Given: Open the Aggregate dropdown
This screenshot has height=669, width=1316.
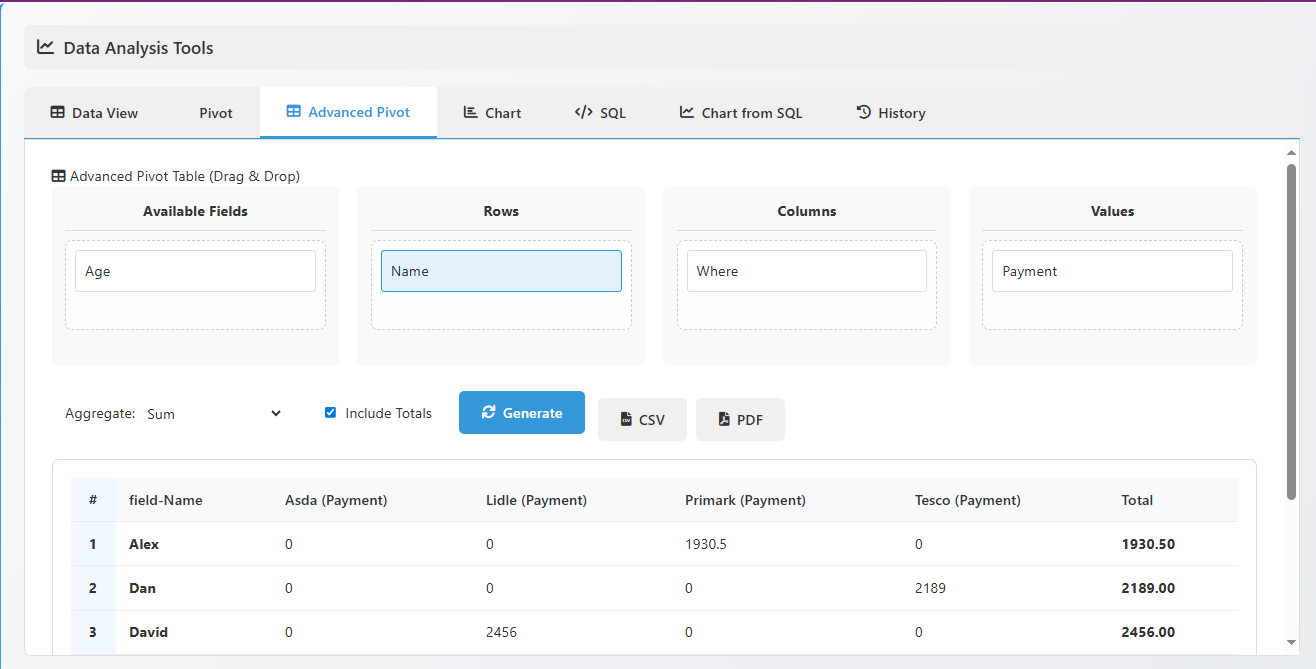Looking at the screenshot, I should click(x=215, y=413).
